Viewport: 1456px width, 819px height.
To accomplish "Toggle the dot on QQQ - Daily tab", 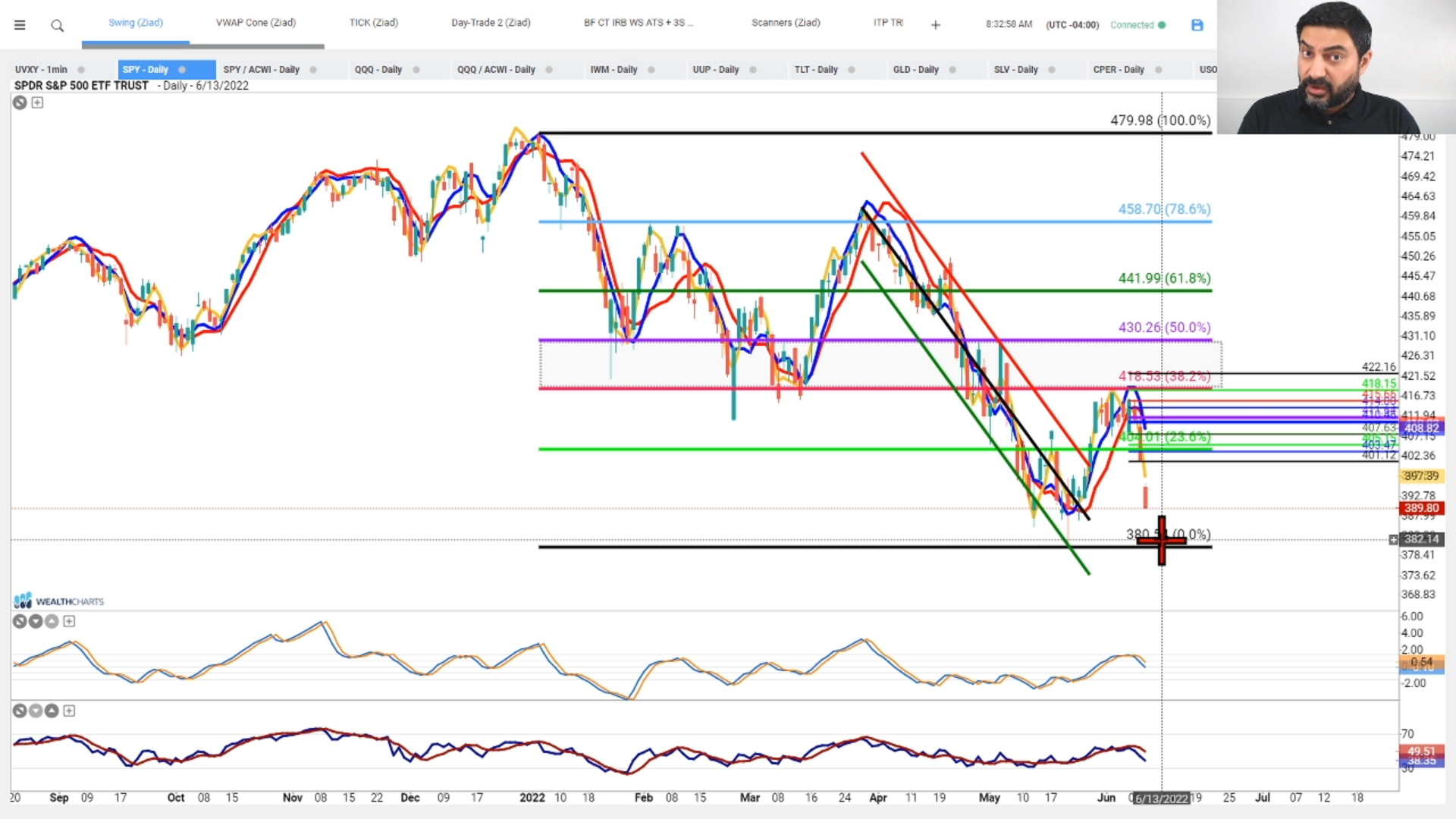I will [x=416, y=70].
